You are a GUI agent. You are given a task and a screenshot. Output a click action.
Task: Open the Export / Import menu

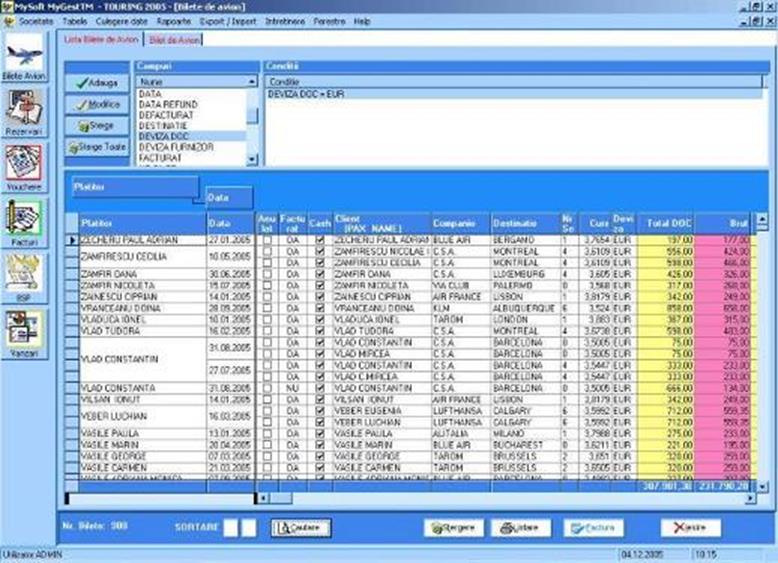[x=228, y=21]
